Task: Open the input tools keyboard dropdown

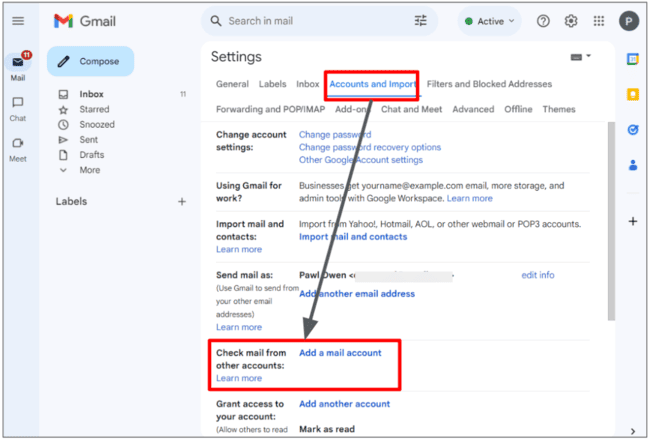Action: tap(580, 57)
